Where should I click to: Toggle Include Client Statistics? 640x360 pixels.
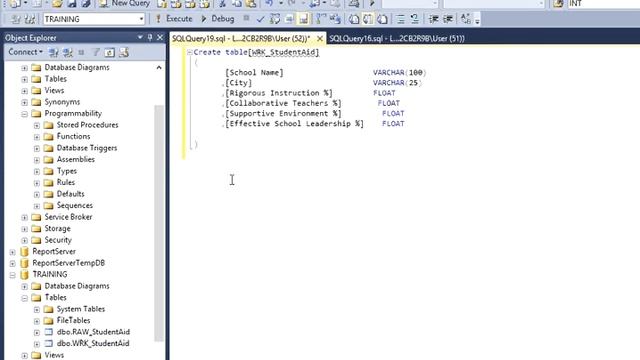coord(335,19)
